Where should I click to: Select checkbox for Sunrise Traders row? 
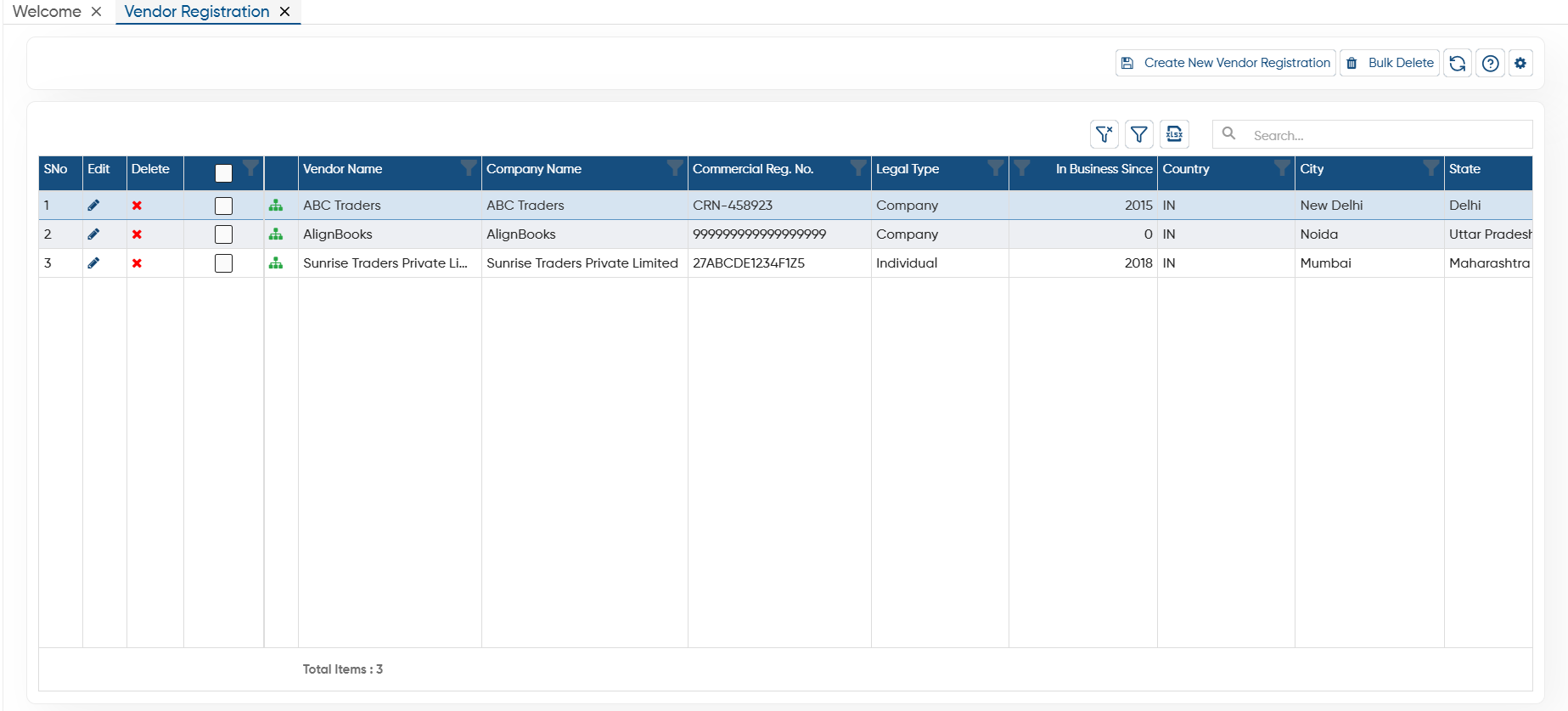pos(223,263)
